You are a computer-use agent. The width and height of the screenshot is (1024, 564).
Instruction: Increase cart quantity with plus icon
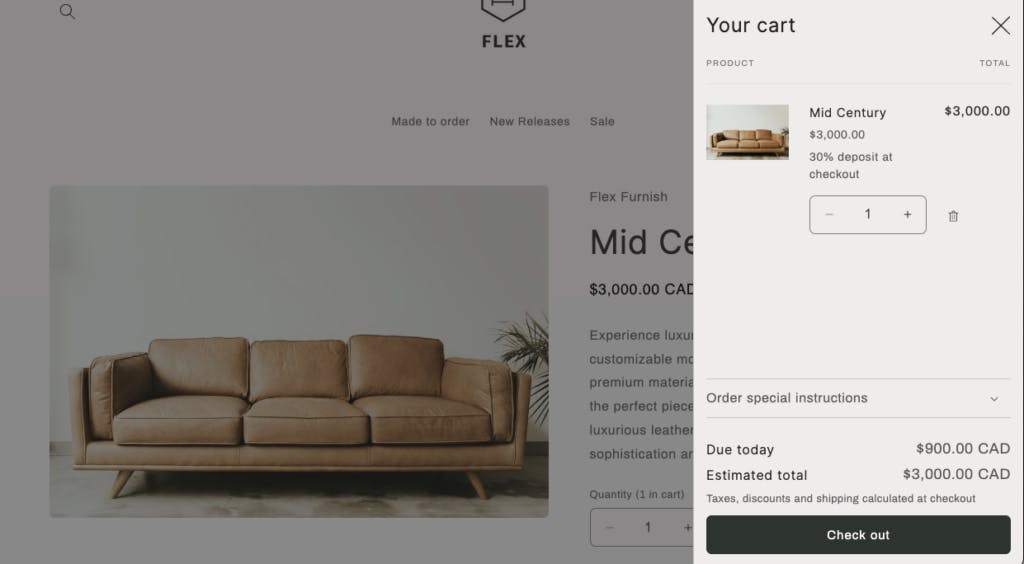907,215
